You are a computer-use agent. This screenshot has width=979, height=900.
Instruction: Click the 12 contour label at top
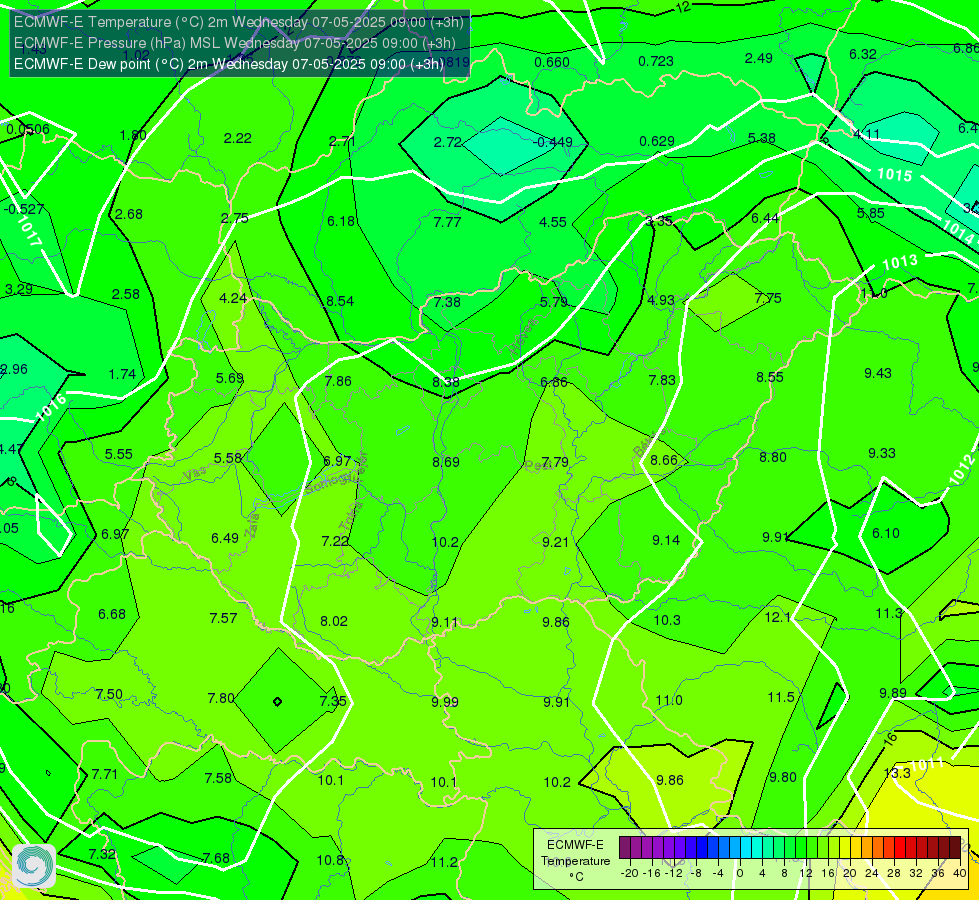click(x=684, y=7)
